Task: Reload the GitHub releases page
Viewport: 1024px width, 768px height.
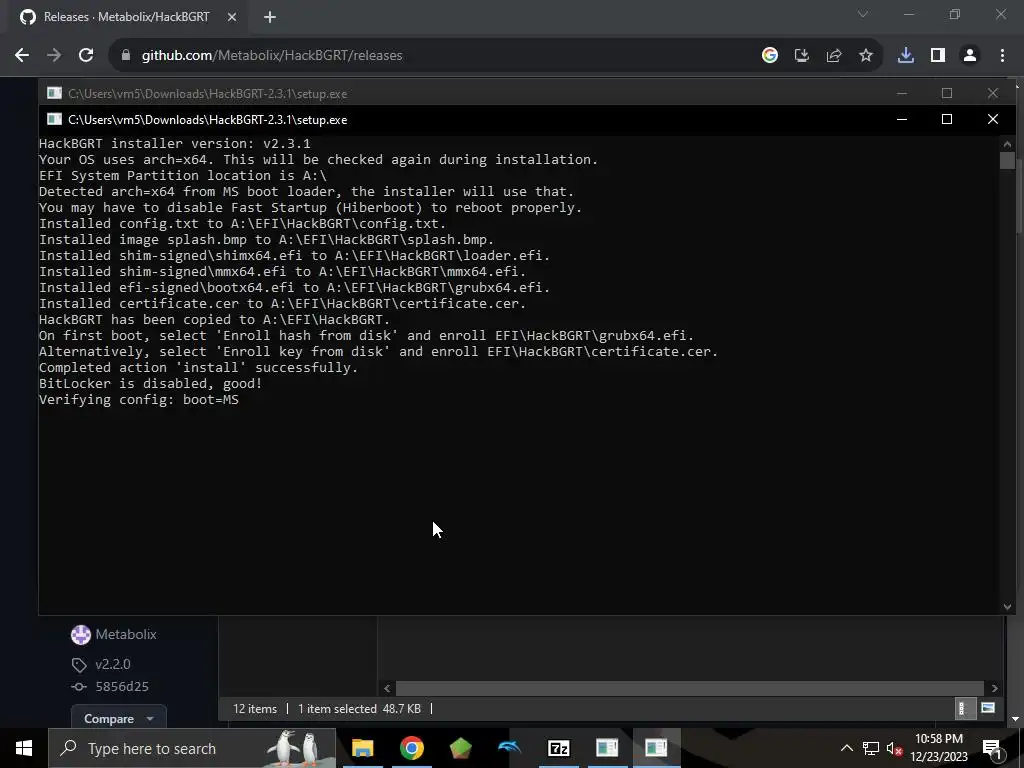Action: click(x=86, y=56)
